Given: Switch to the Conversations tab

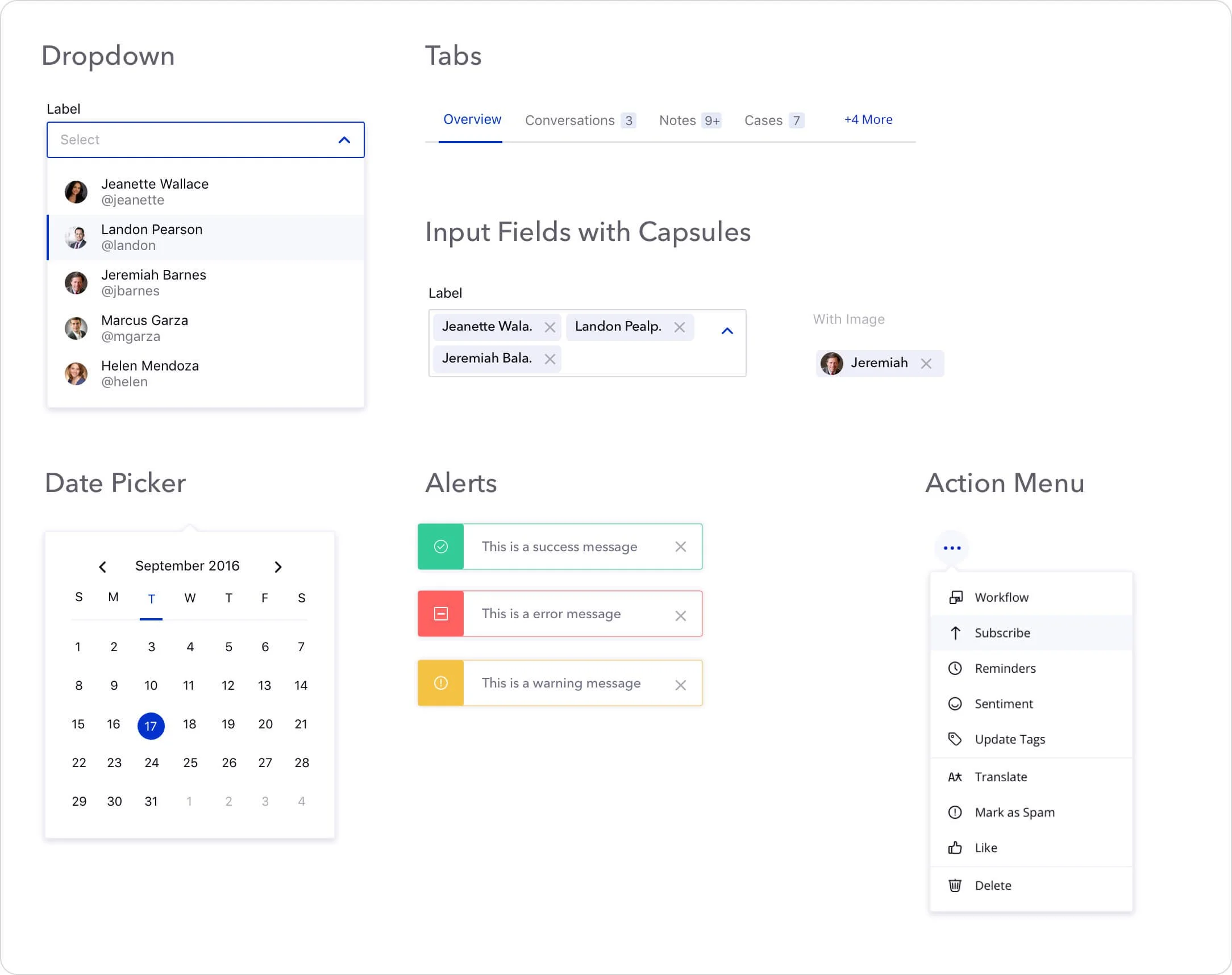Looking at the screenshot, I should point(571,120).
